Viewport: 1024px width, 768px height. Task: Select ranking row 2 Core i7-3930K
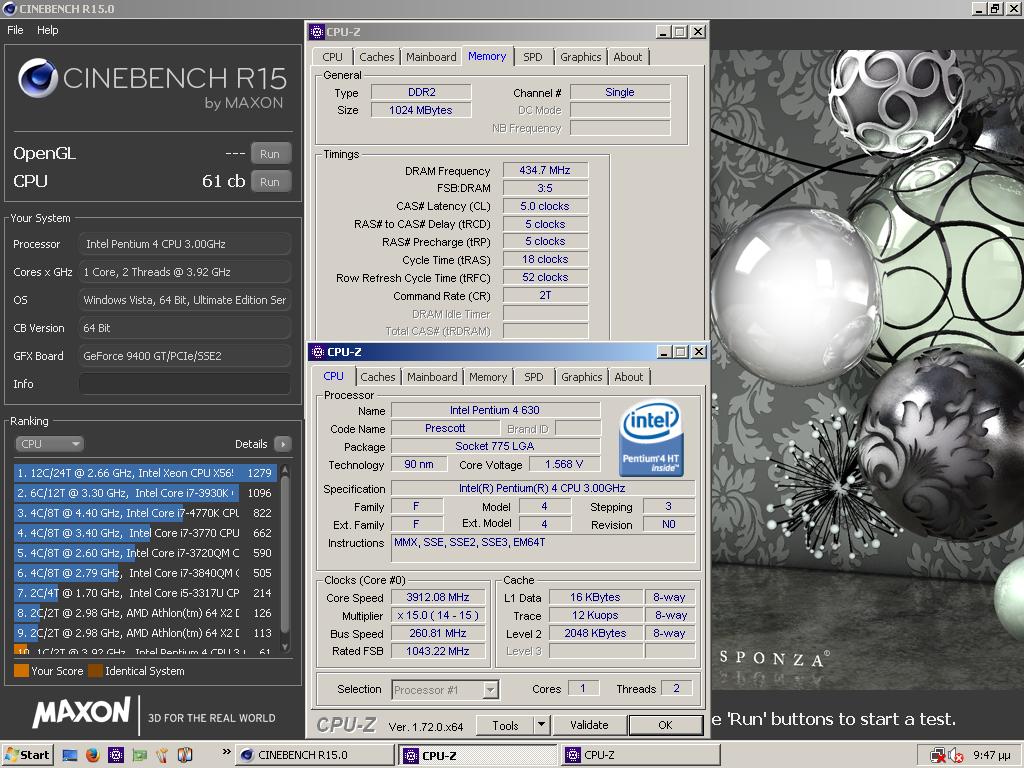click(145, 493)
